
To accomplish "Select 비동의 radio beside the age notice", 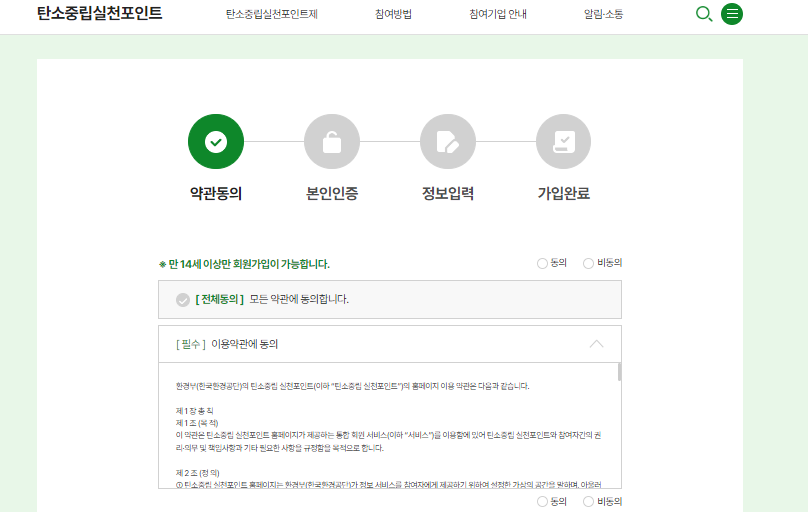I will tap(588, 263).
